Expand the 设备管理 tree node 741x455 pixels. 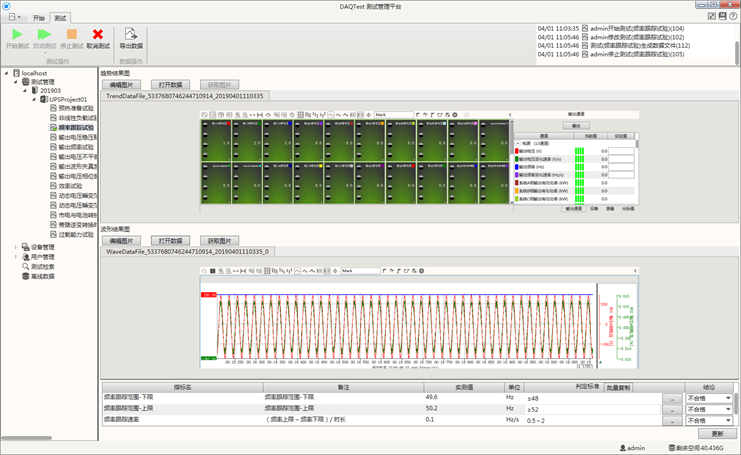tap(15, 246)
